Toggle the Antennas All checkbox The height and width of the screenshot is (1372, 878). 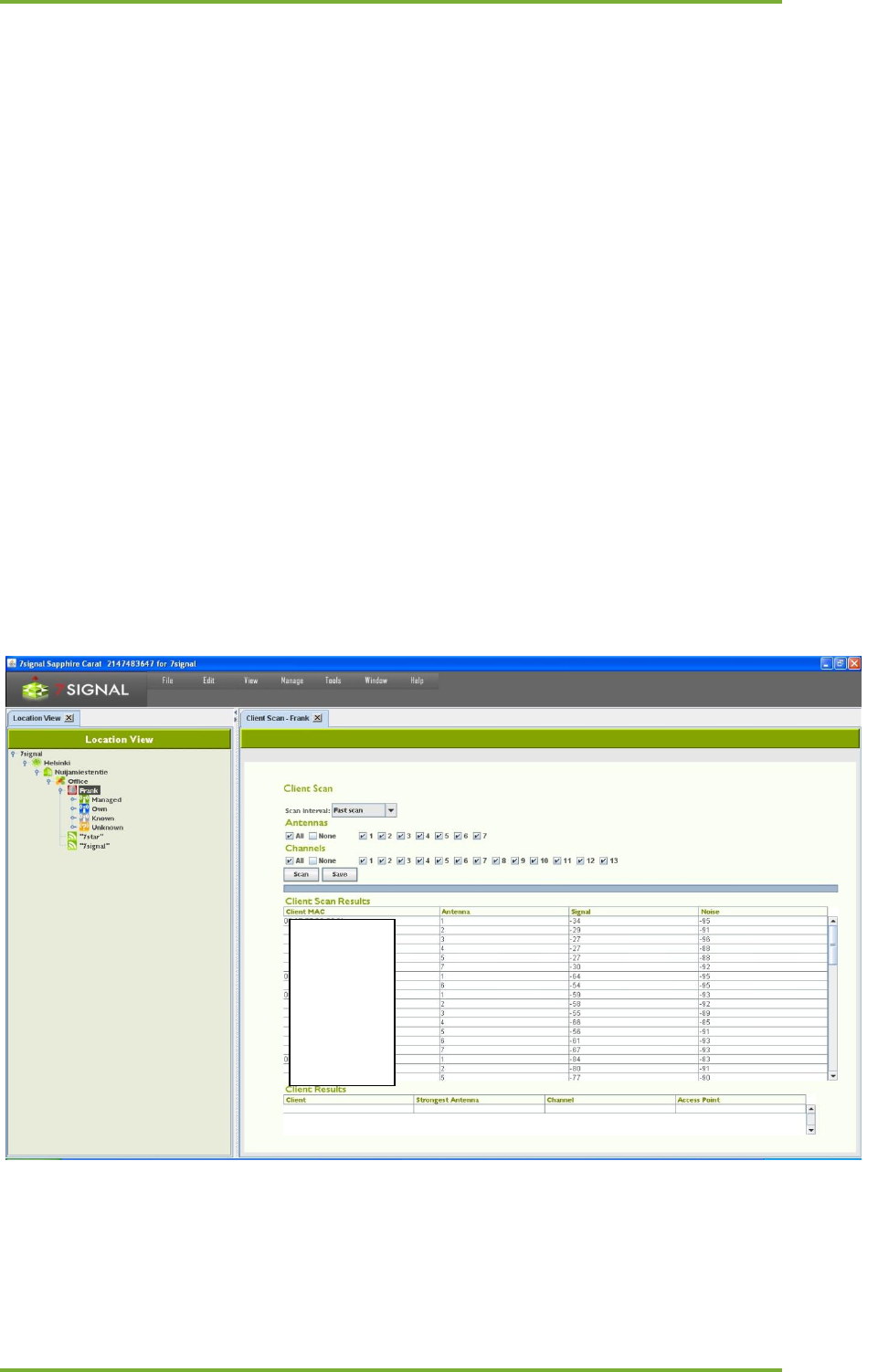point(290,836)
